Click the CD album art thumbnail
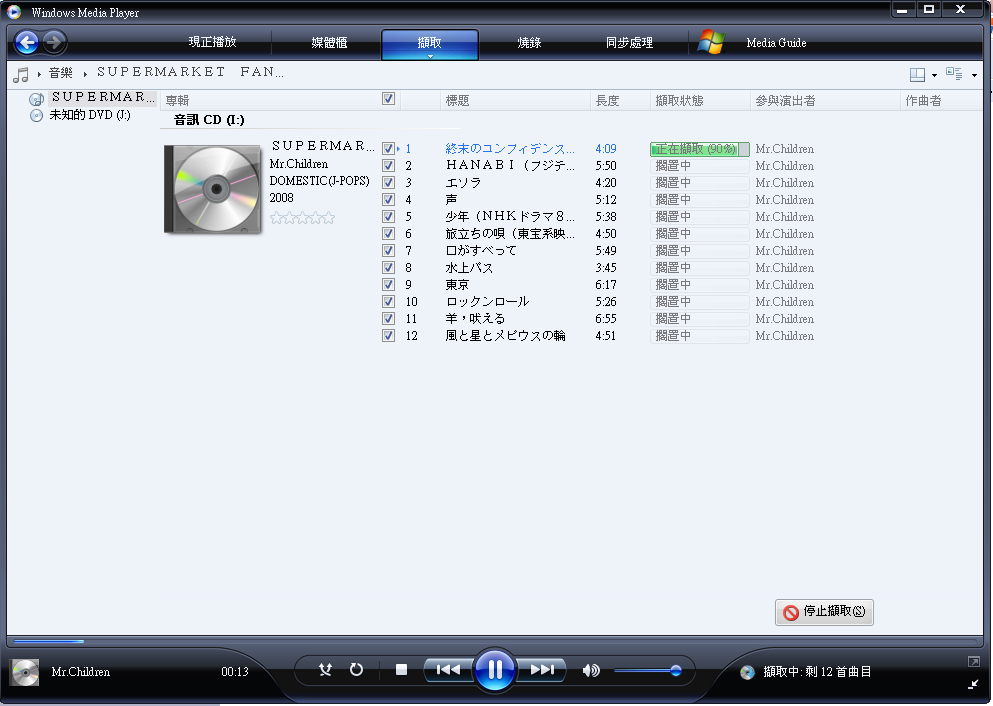This screenshot has width=993, height=706. [213, 189]
